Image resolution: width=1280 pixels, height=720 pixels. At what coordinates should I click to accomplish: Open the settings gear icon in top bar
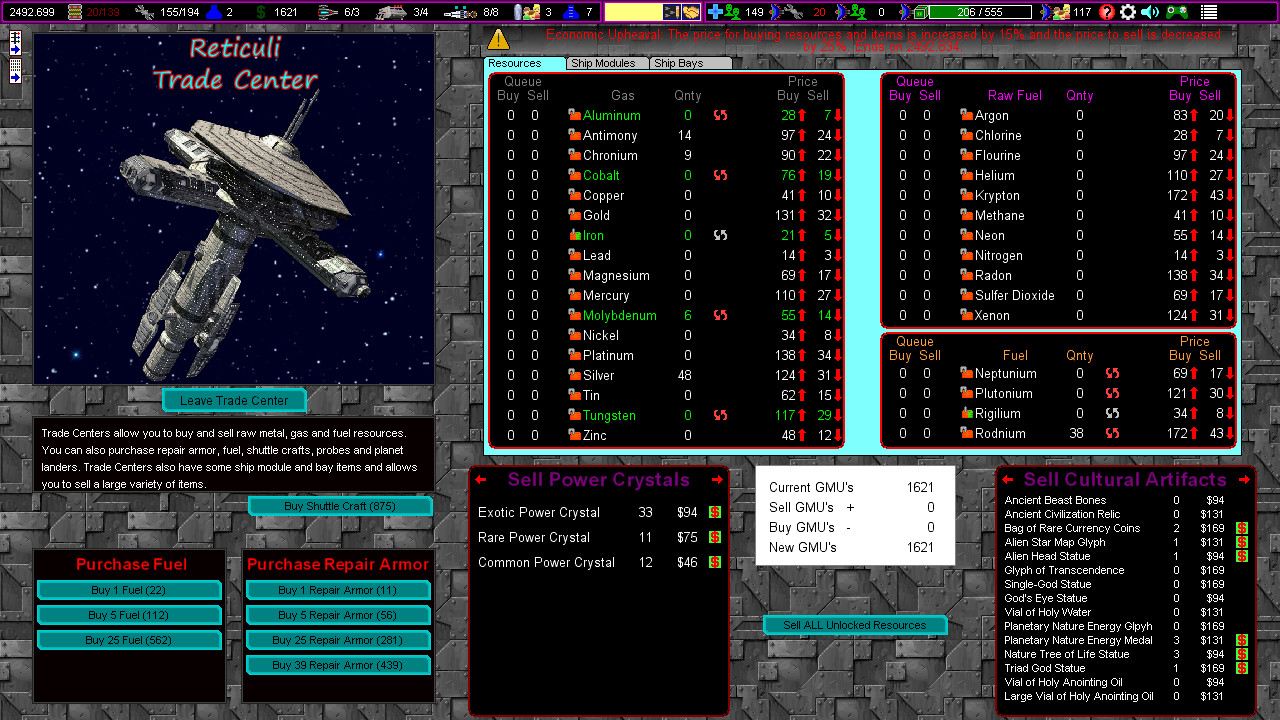(x=1128, y=13)
